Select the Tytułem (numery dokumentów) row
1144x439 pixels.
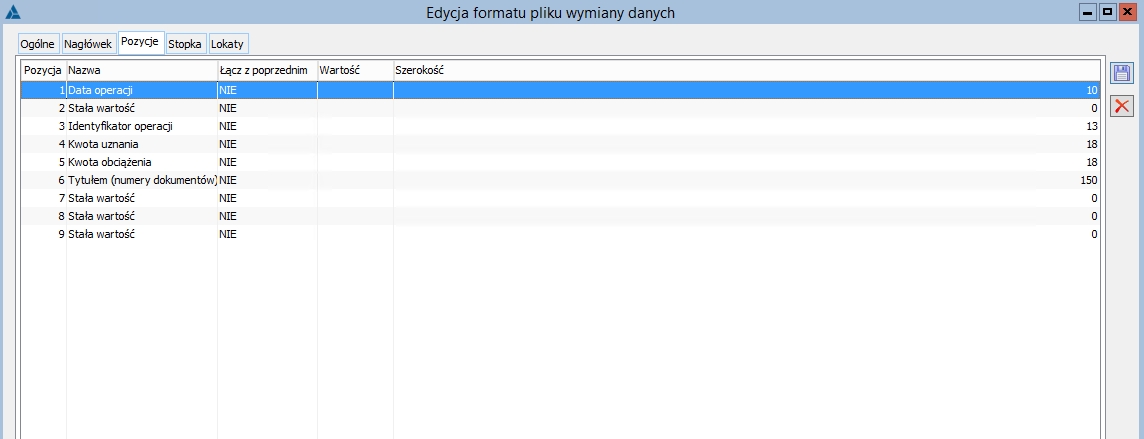pos(142,180)
